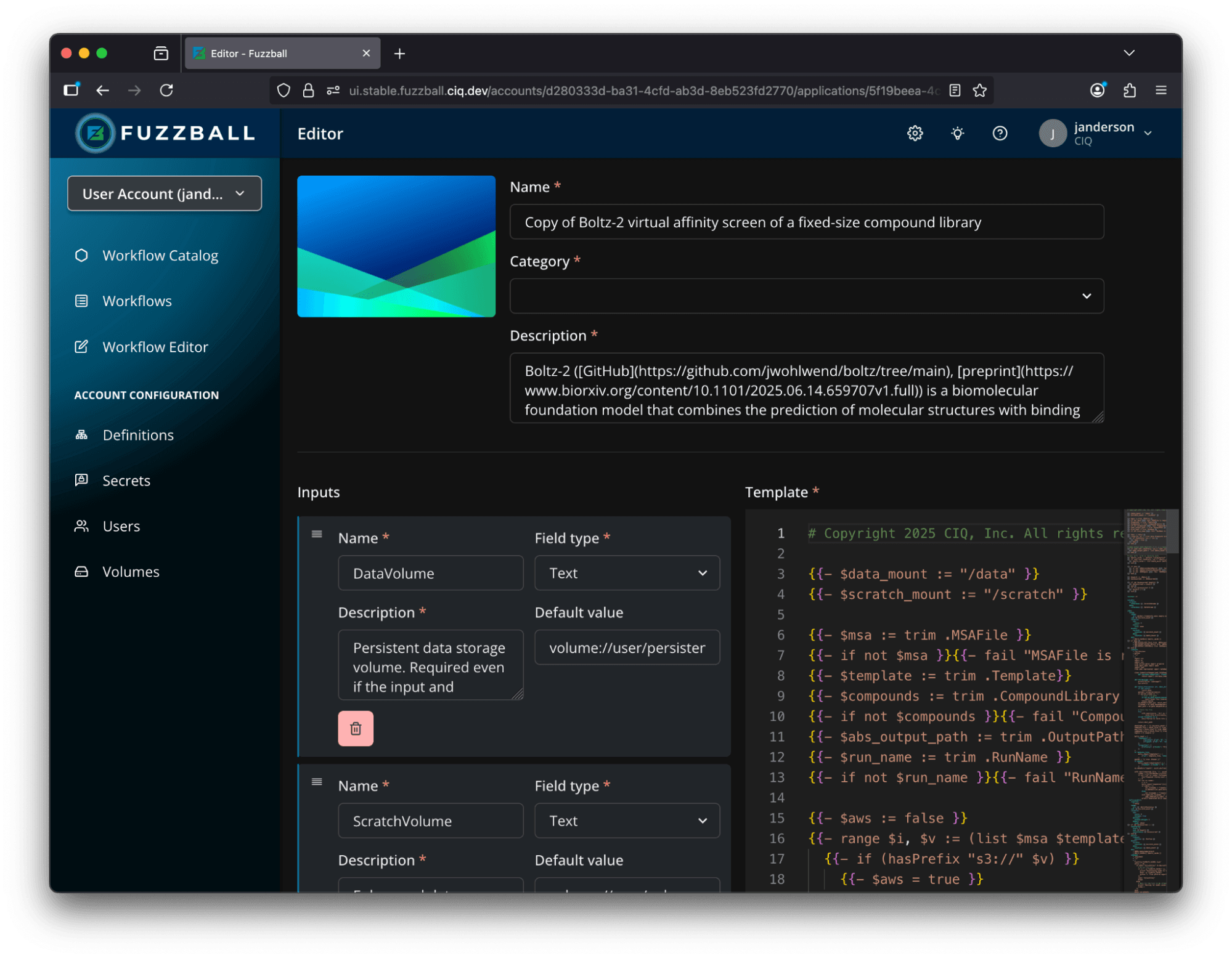Open the Volumes section
Screen dimensions: 1232x958
click(x=131, y=572)
